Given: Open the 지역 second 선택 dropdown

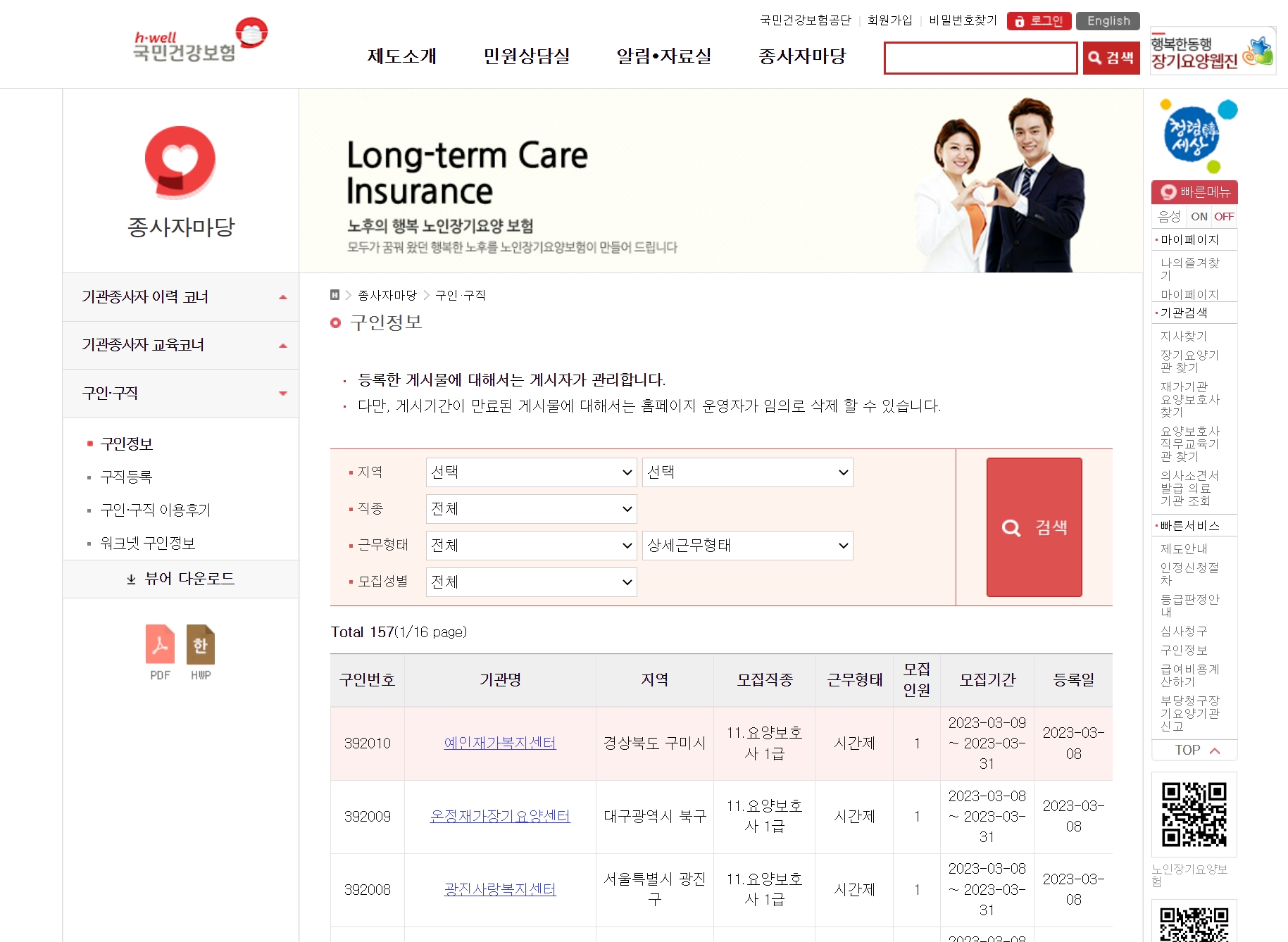Looking at the screenshot, I should [747, 472].
